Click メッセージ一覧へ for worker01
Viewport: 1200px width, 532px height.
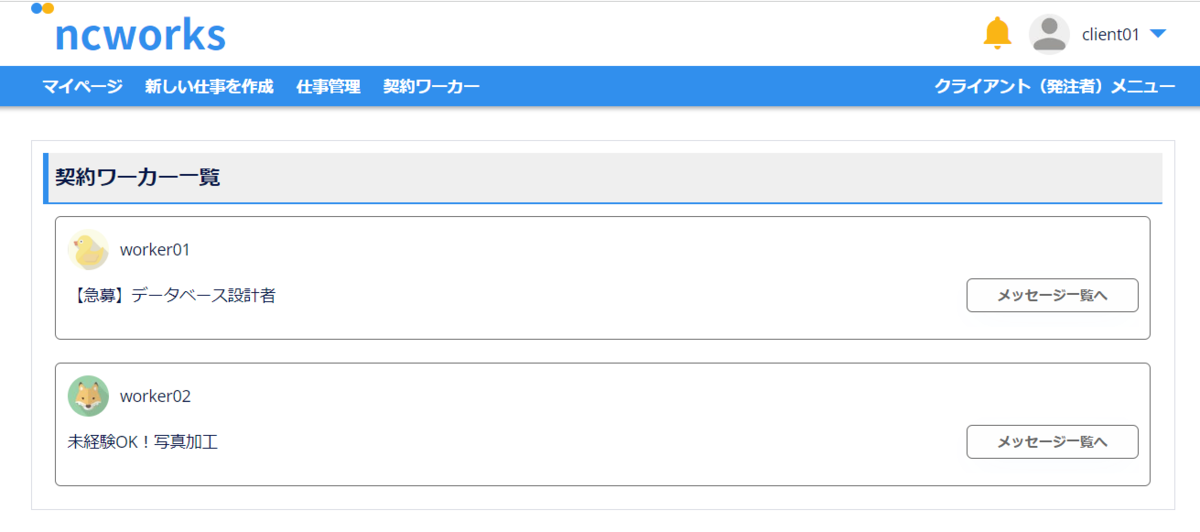[1052, 296]
